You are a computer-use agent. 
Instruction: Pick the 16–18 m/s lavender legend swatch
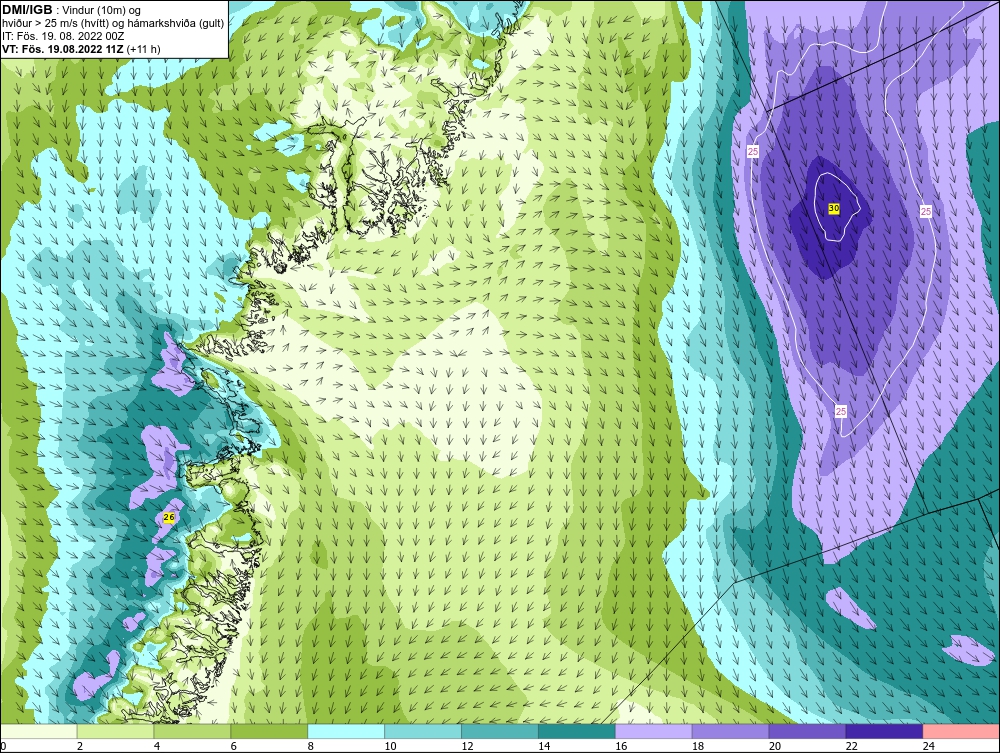tap(654, 731)
